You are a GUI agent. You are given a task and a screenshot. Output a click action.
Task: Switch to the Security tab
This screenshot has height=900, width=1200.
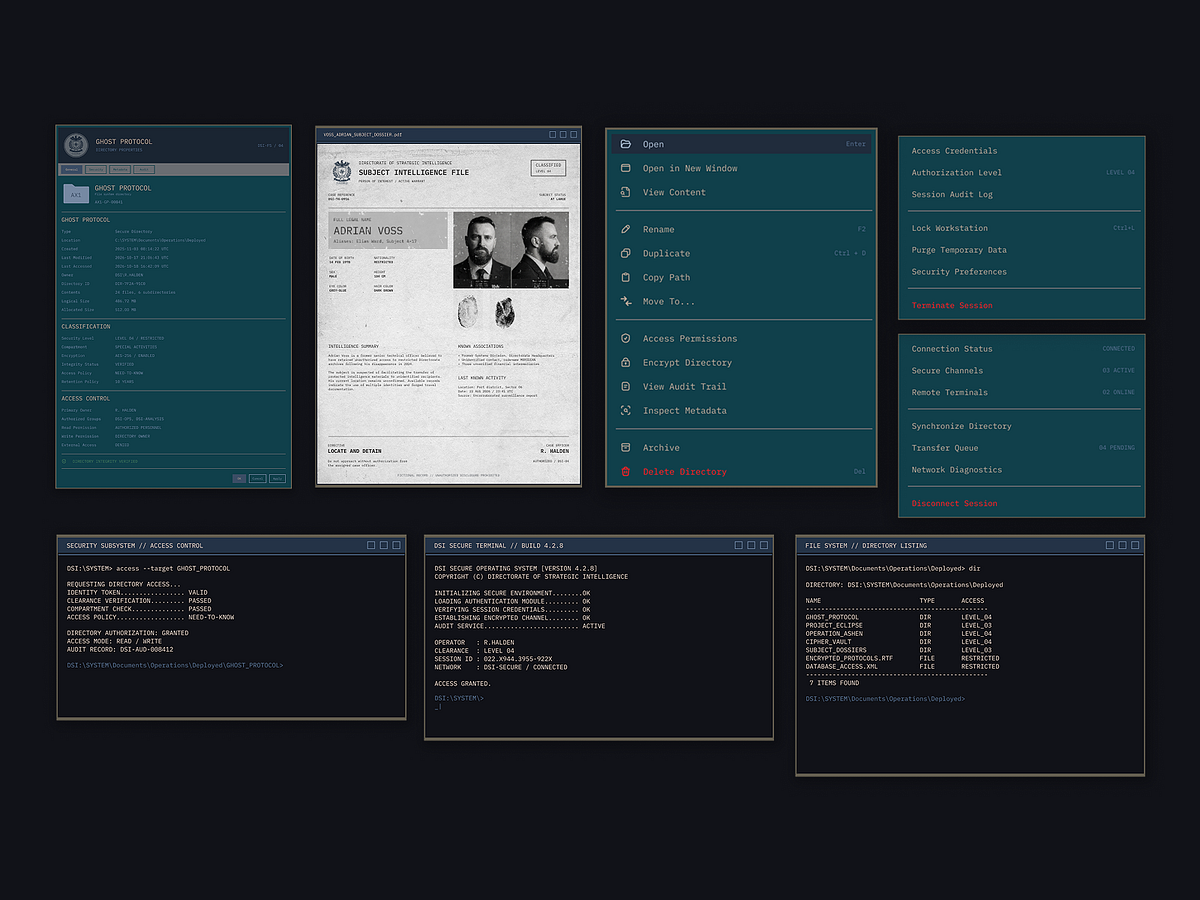[x=96, y=170]
